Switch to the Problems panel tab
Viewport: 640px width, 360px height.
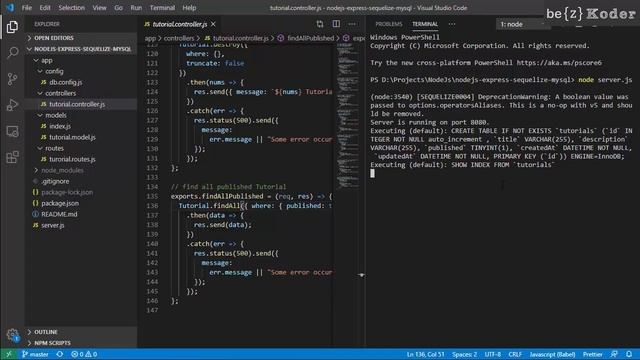(x=389, y=24)
